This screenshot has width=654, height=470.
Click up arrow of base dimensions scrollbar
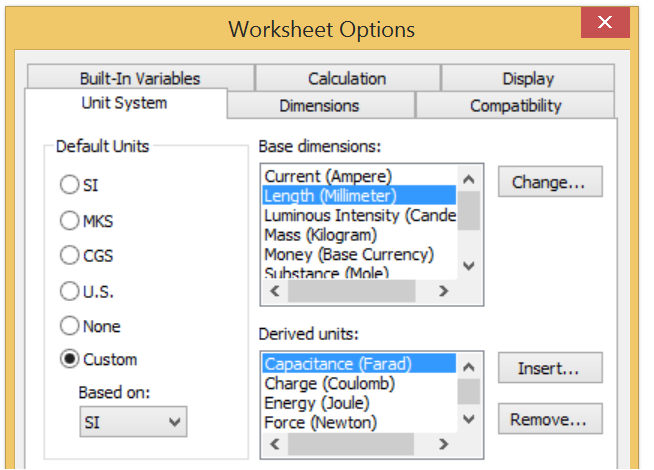point(469,179)
